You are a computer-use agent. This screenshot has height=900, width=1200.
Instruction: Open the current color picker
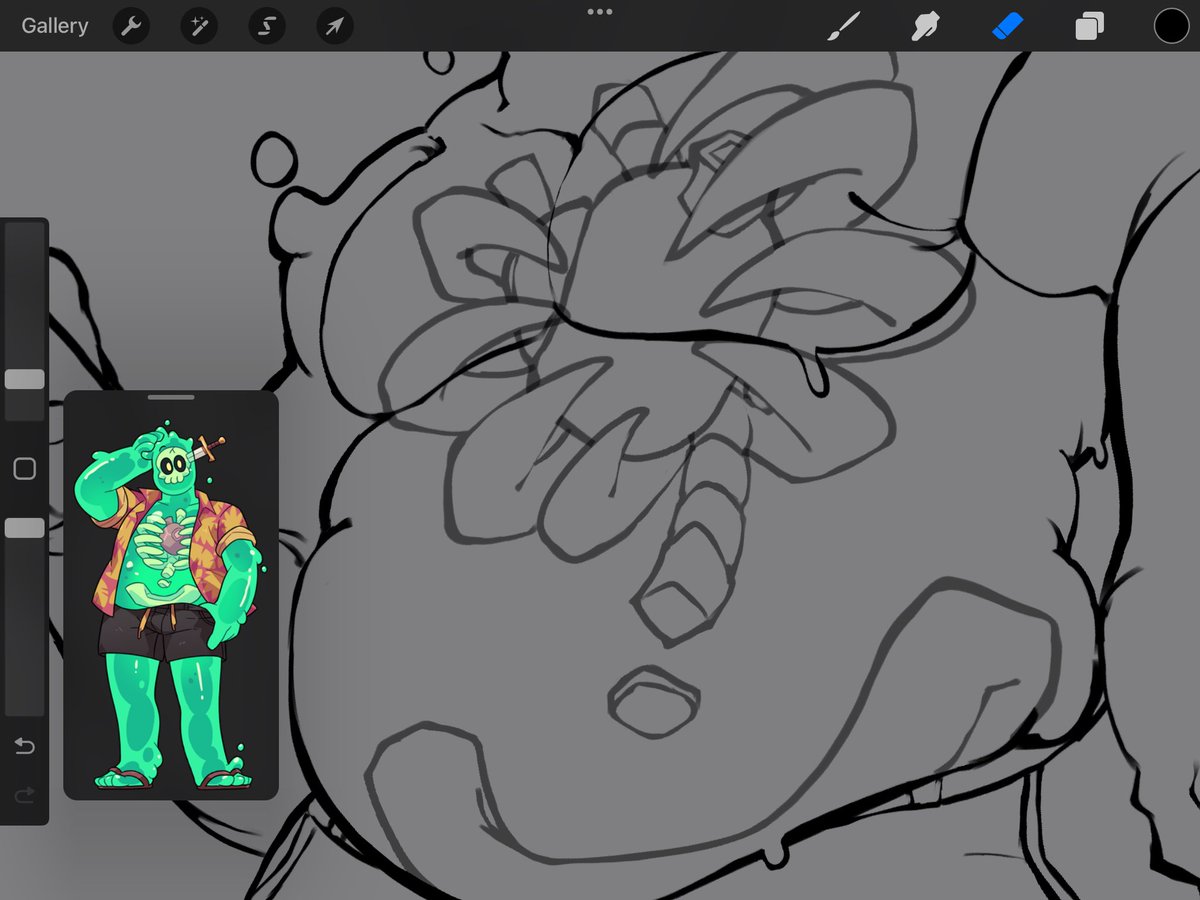[x=1170, y=26]
